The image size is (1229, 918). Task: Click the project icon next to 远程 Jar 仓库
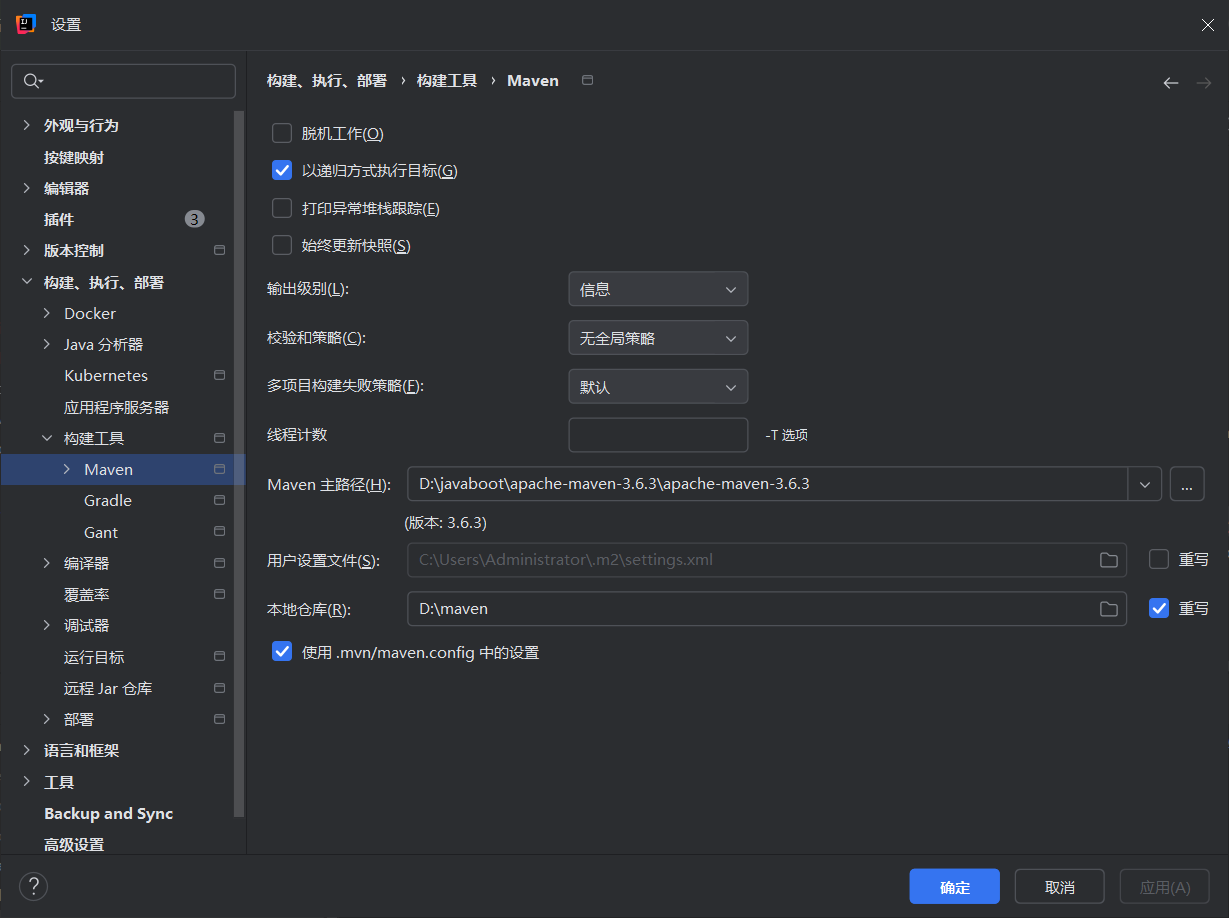click(x=220, y=688)
